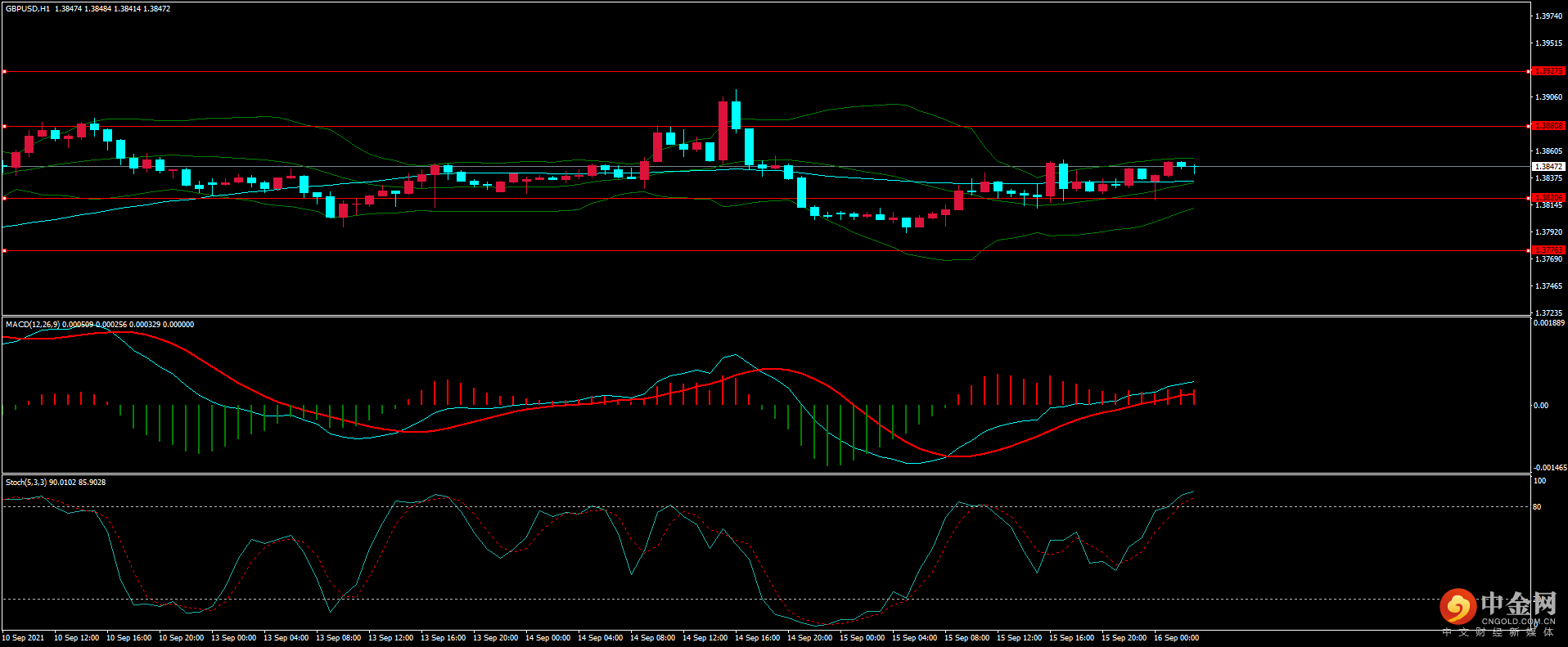Click the 1.37235 price scale value

1548,313
